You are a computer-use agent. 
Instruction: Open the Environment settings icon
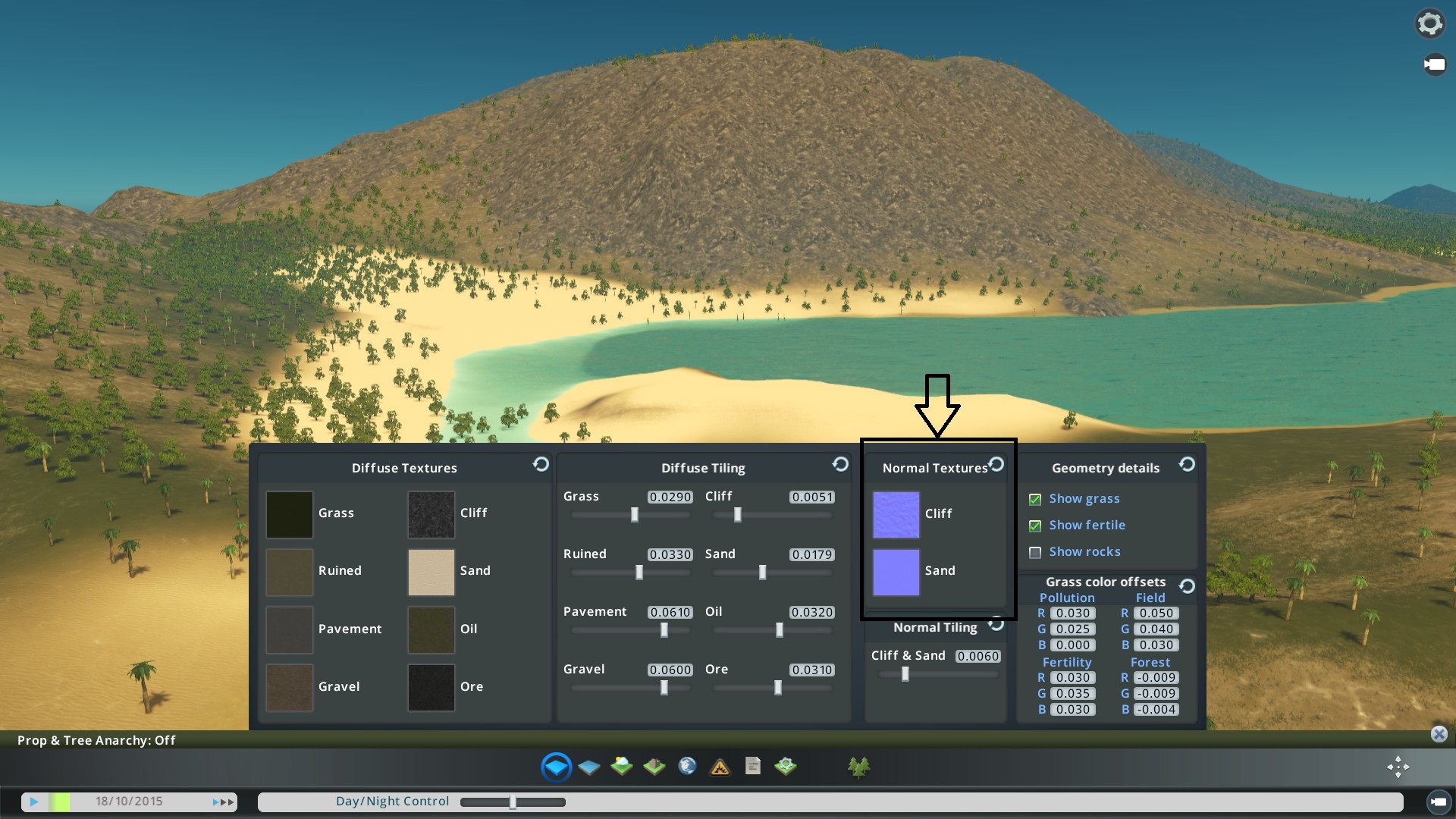pos(621,767)
